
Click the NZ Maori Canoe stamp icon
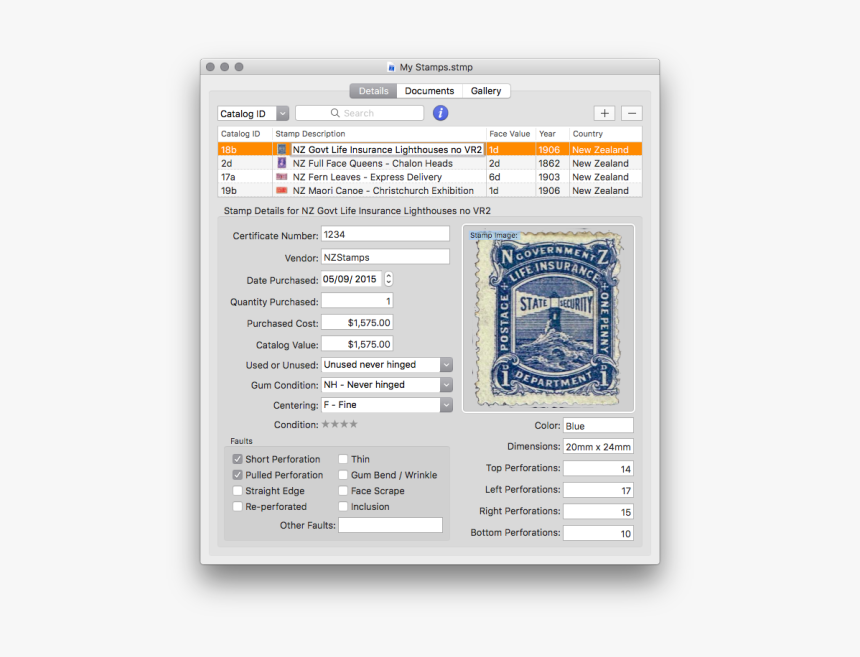coord(282,190)
